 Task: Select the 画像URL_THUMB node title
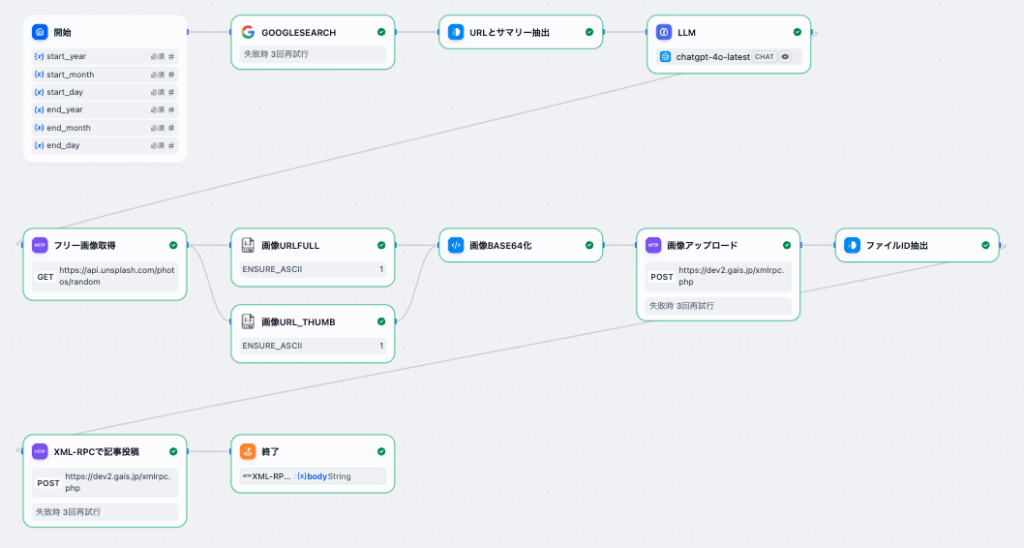tap(298, 321)
